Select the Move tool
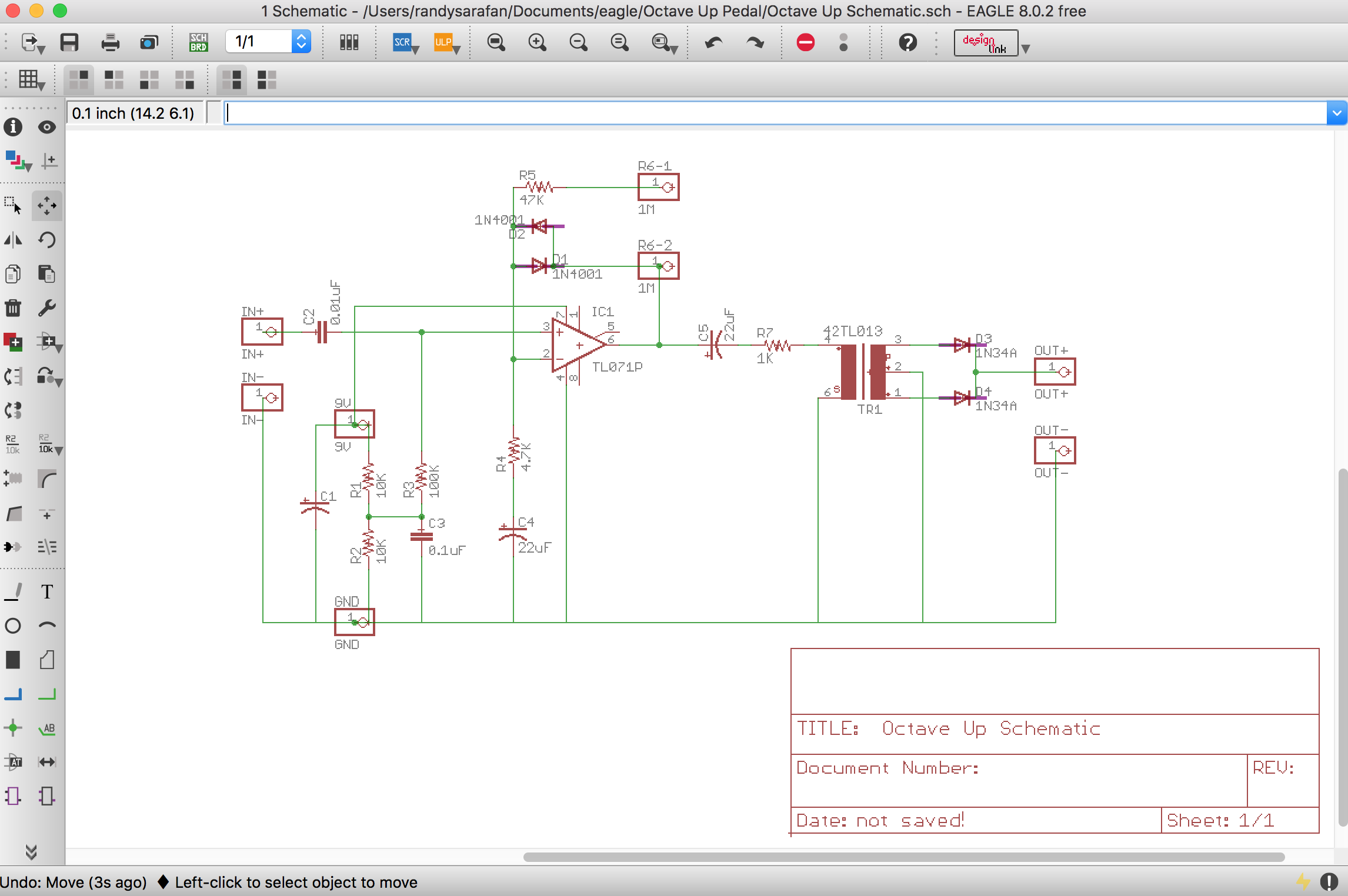 click(x=46, y=206)
